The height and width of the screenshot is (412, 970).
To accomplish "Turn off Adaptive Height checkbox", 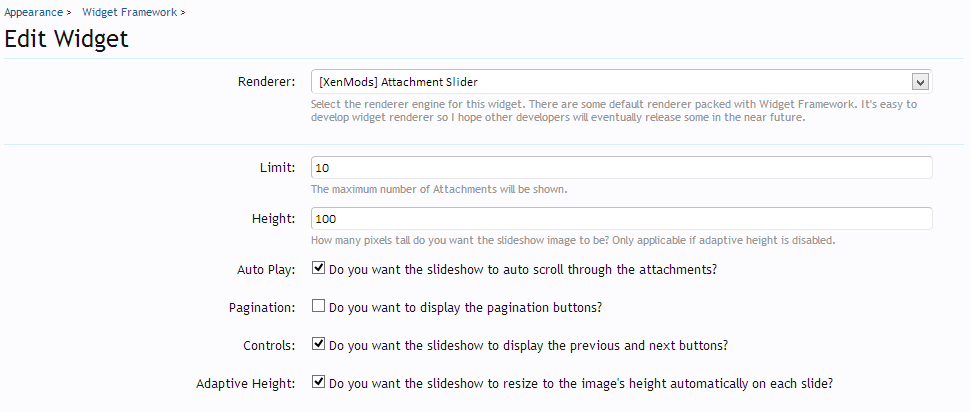I will [x=318, y=382].
